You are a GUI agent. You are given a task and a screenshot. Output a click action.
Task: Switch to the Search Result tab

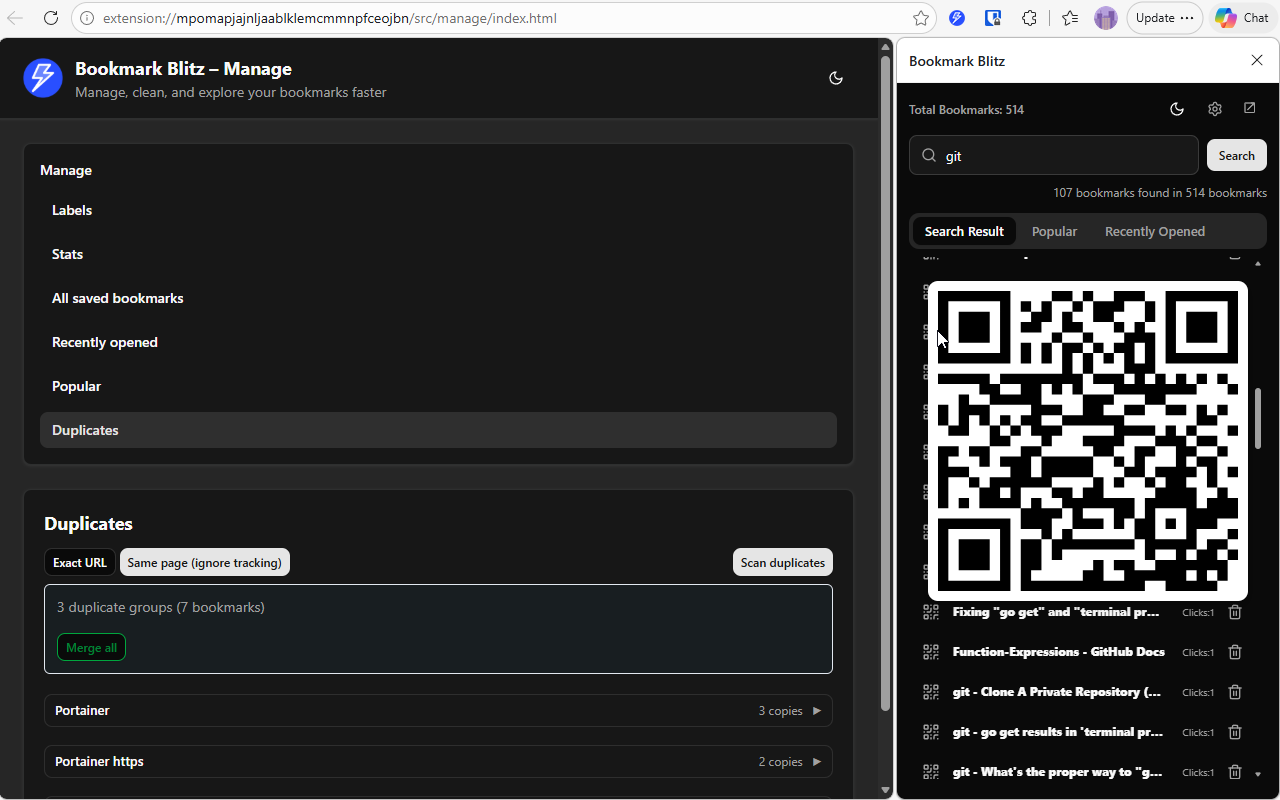(964, 231)
